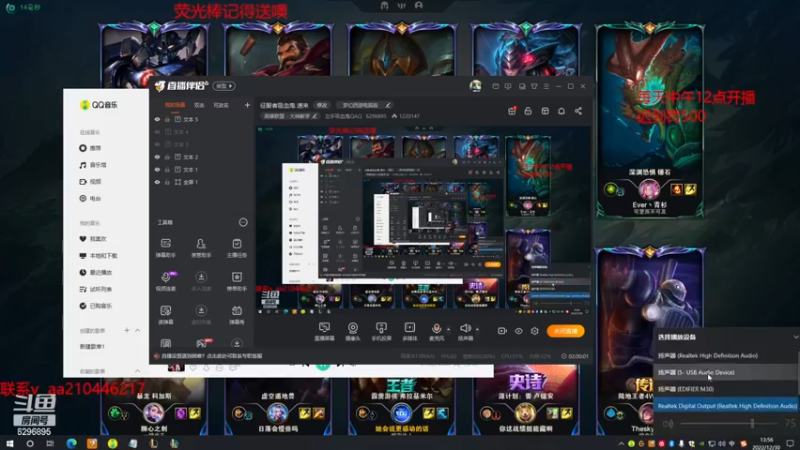Image resolution: width=800 pixels, height=450 pixels.
Task: Open 弹幕助手 tool in the toolbox
Action: [166, 248]
